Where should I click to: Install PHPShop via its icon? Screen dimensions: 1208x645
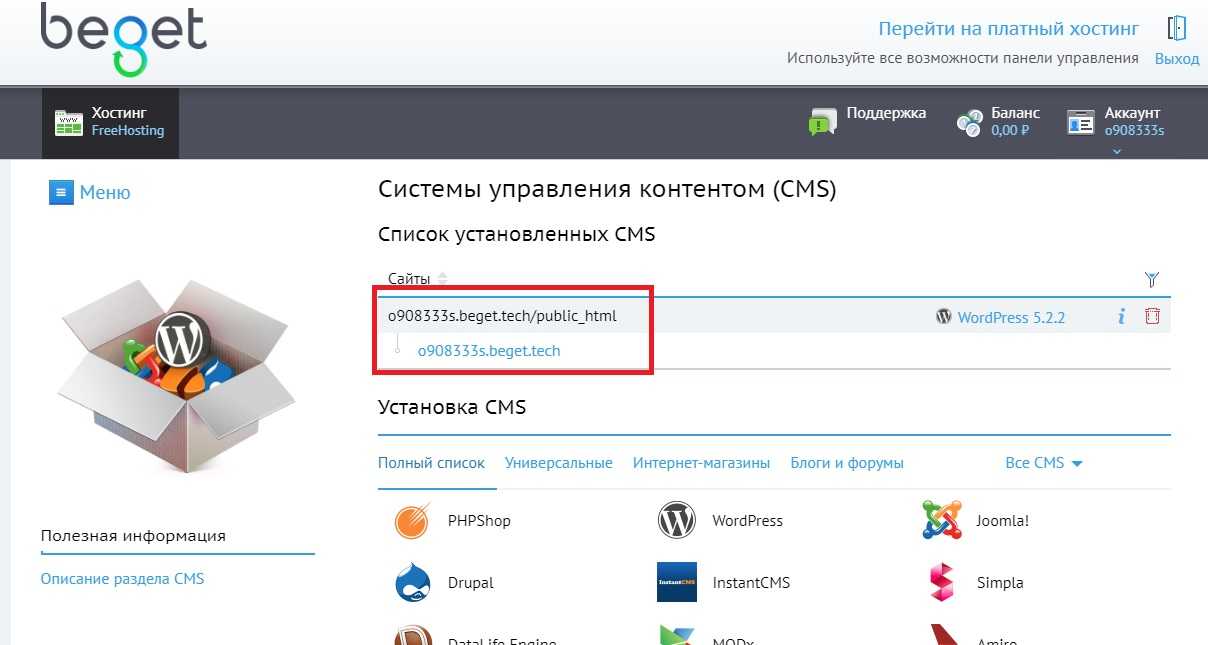point(411,521)
